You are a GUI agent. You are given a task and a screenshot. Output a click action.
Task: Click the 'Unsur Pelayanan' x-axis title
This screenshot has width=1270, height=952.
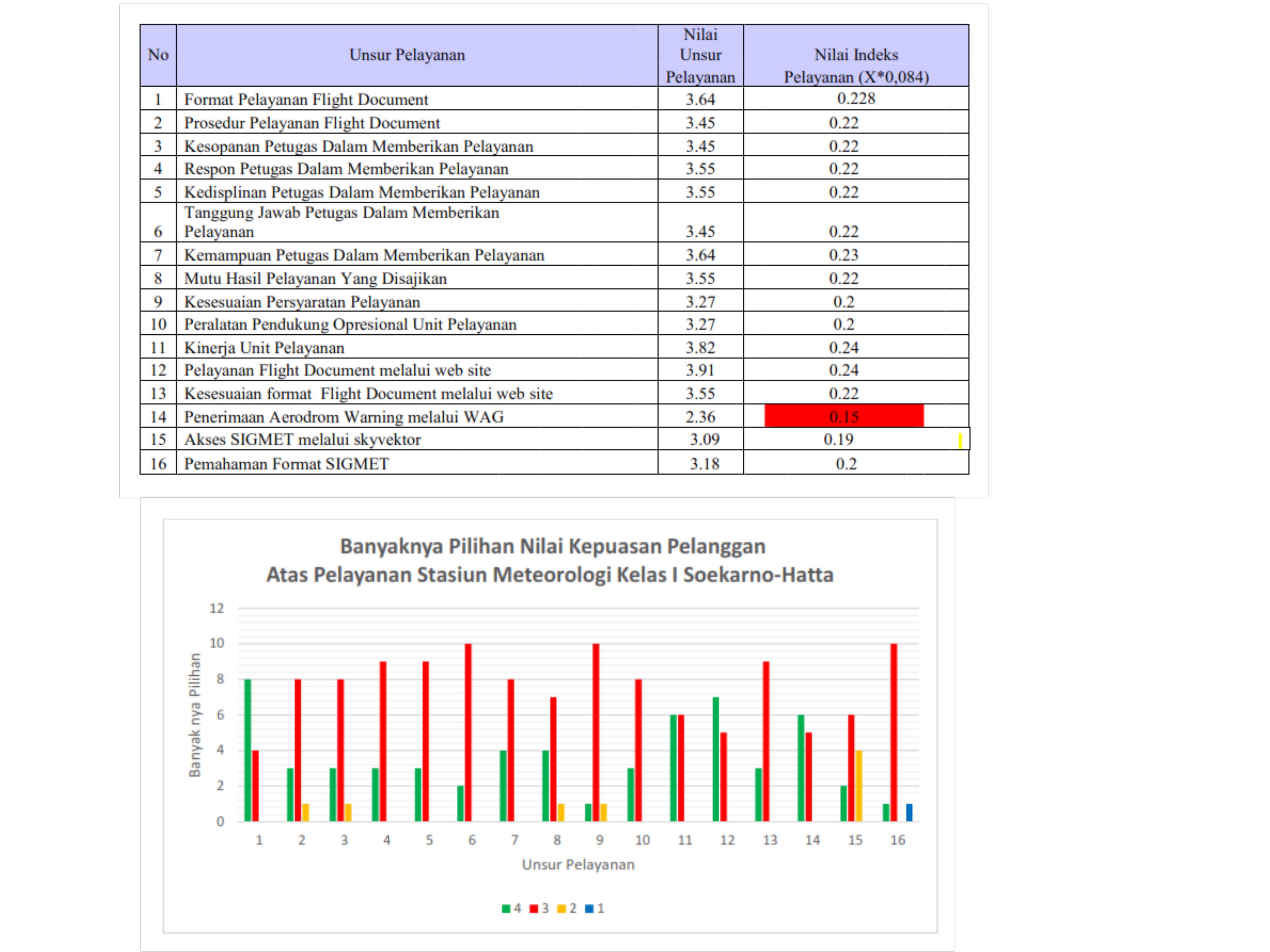[x=578, y=865]
